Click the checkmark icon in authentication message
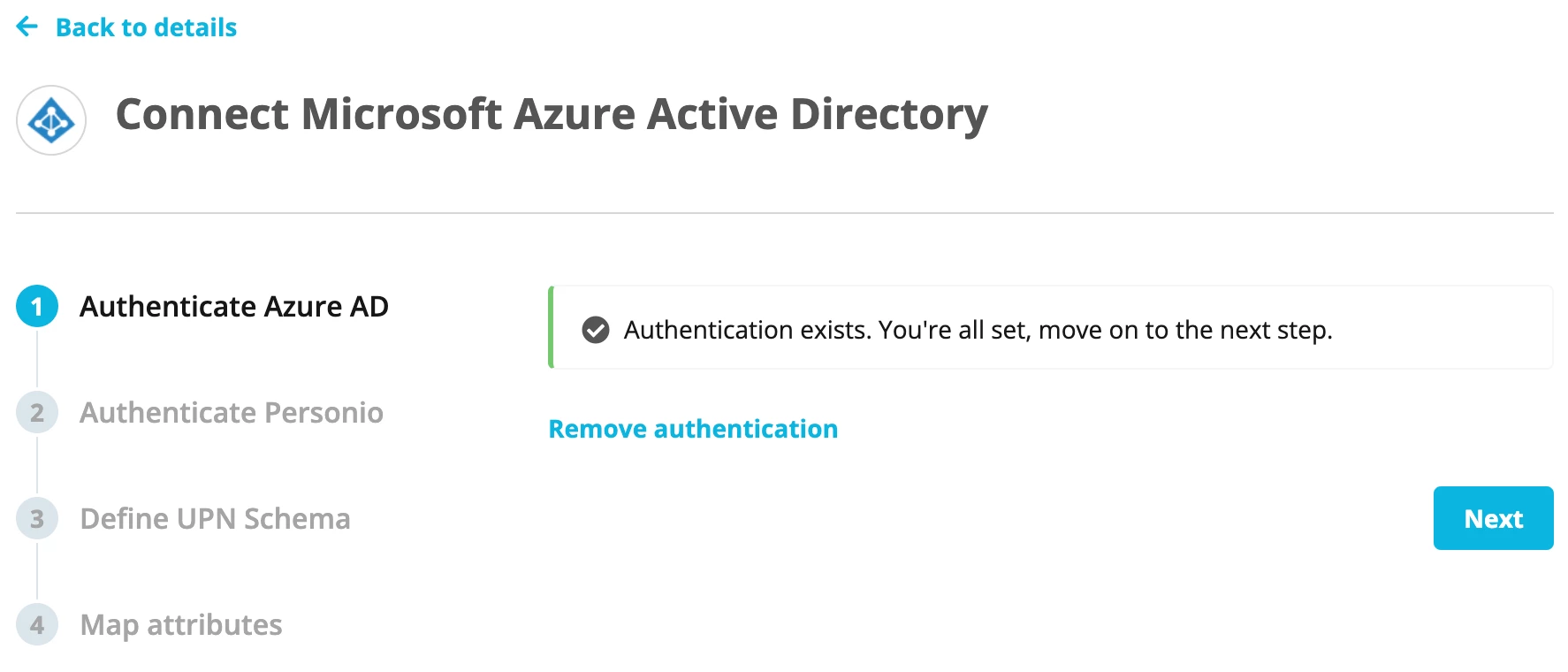The height and width of the screenshot is (672, 1568). coord(596,330)
